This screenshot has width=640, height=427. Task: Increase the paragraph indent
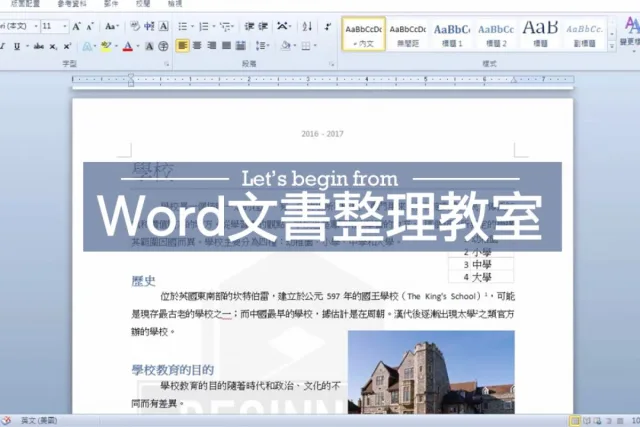pyautogui.click(x=263, y=27)
